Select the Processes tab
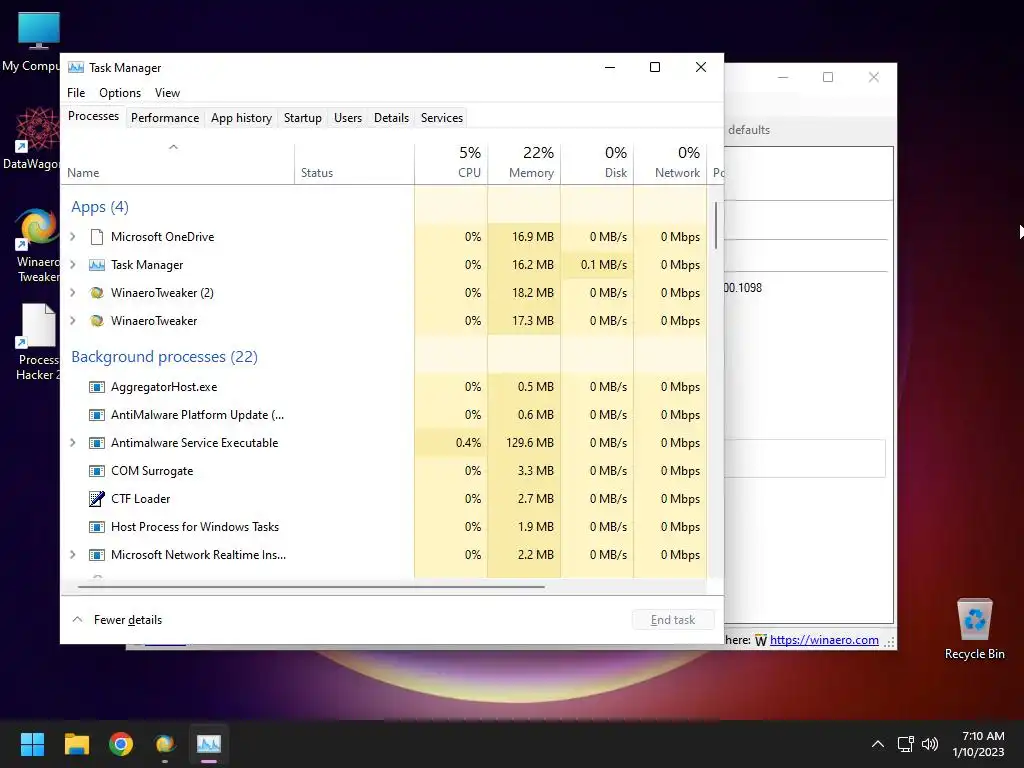This screenshot has height=768, width=1024. [x=93, y=116]
